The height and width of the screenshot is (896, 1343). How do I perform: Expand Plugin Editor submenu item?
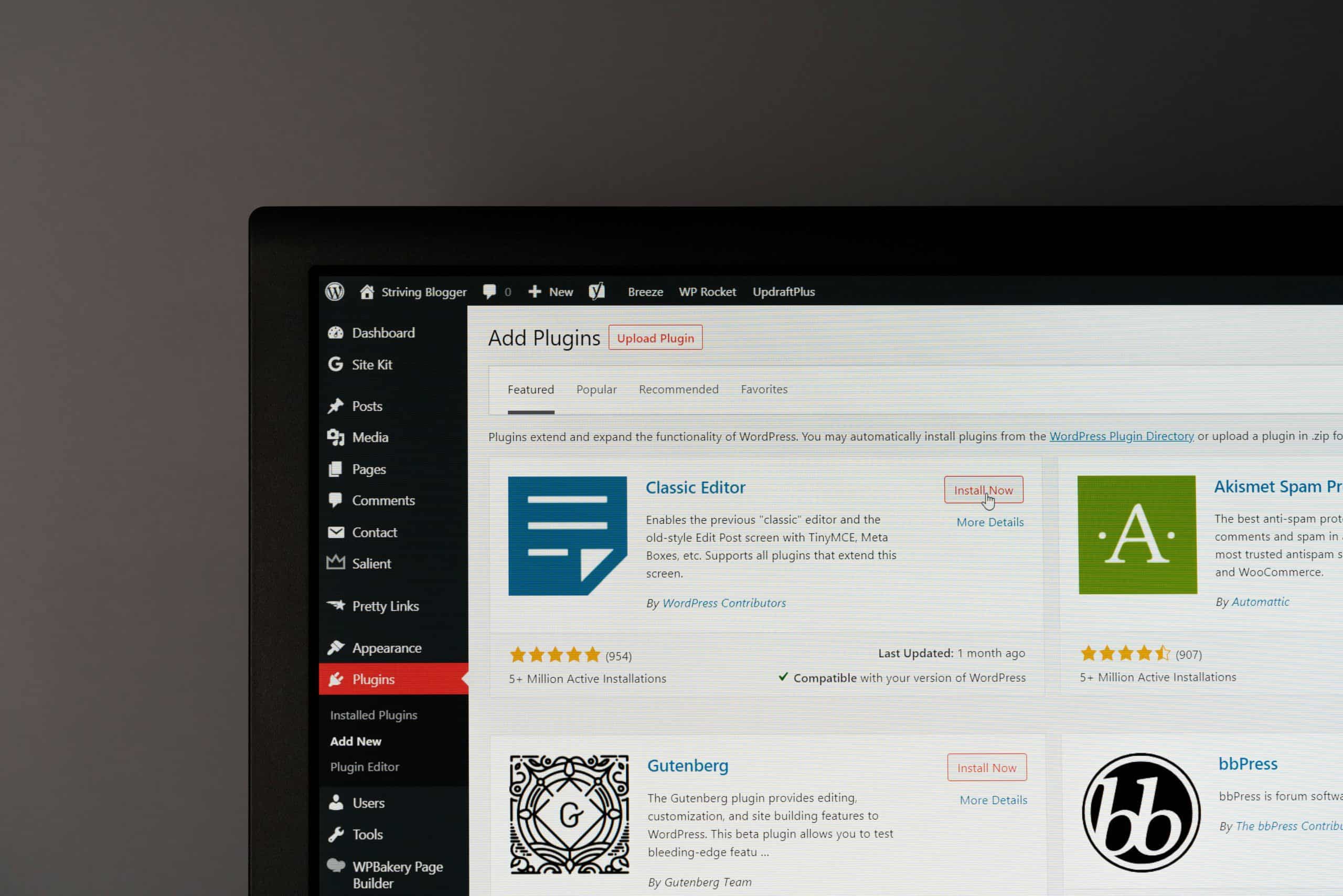[x=364, y=766]
